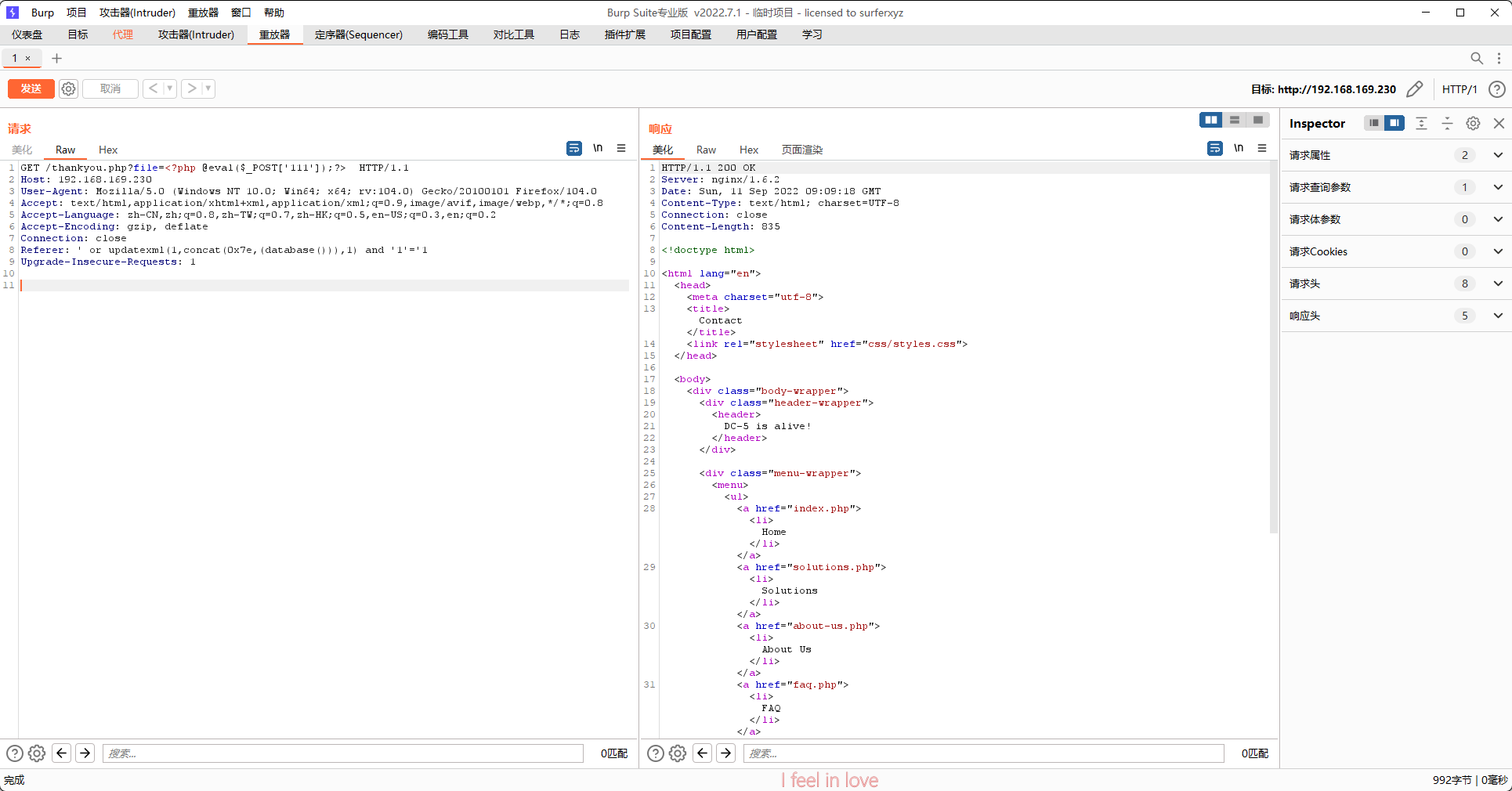Screen dimensions: 1512x791
Task: Close Repeater tab 1
Action: pyautogui.click(x=28, y=58)
